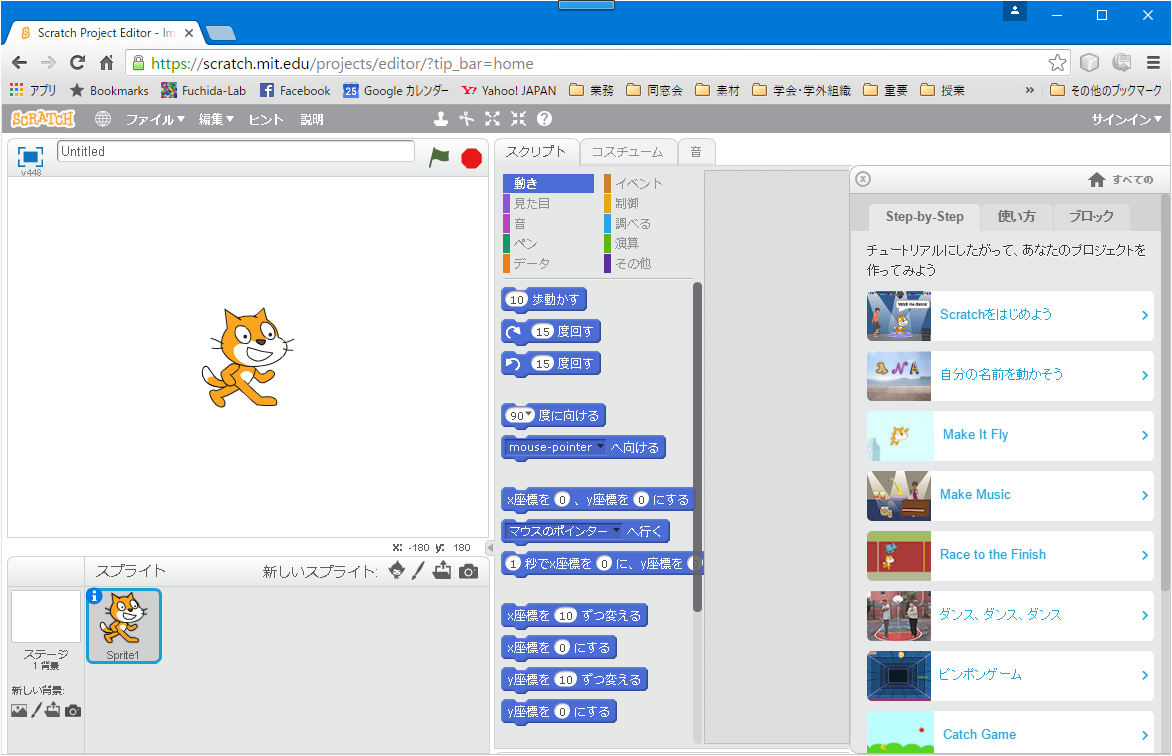Switch to the 使い方 tips tab

click(x=1016, y=217)
